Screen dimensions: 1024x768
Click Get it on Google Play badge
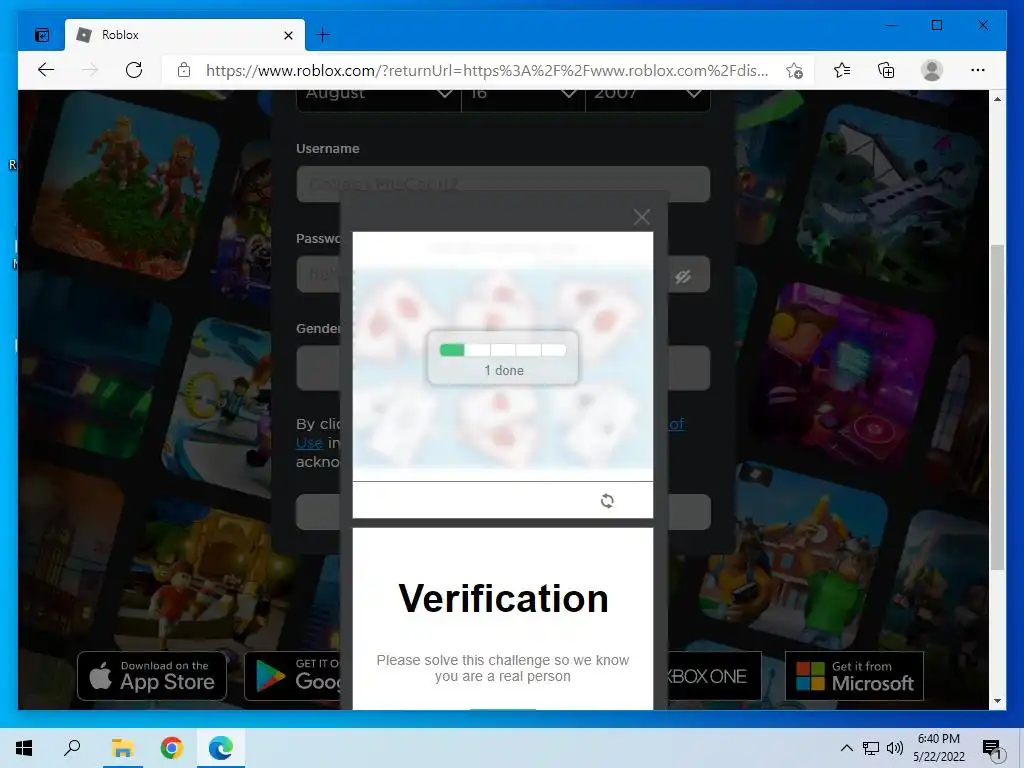[x=291, y=676]
